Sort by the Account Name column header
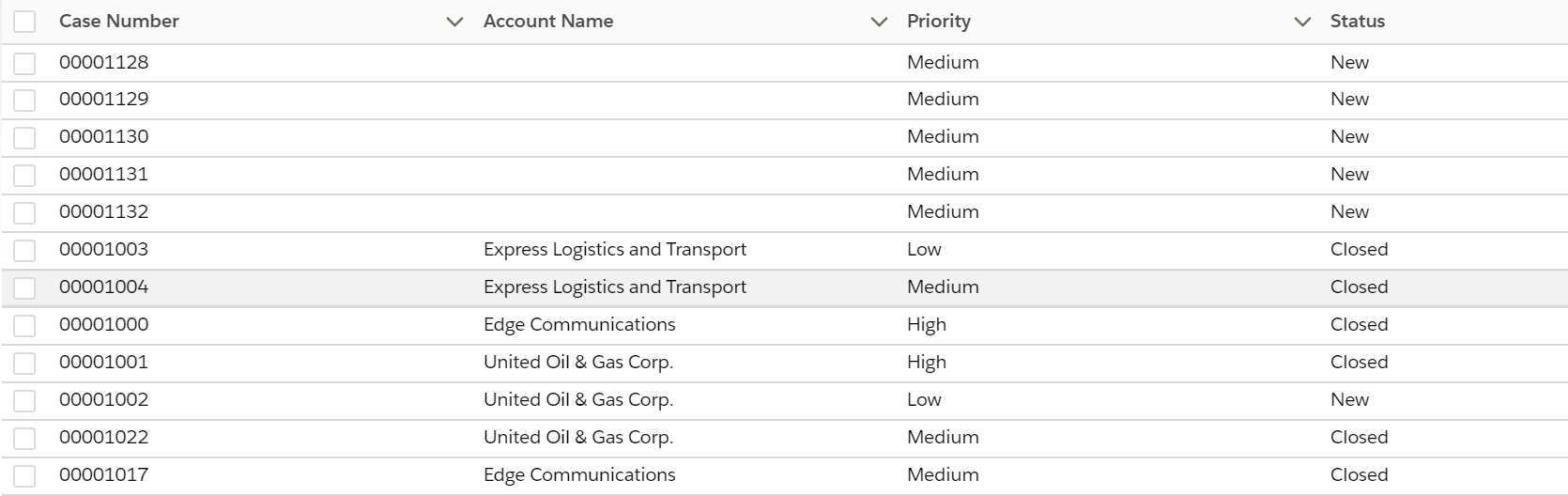Image resolution: width=1568 pixels, height=496 pixels. coord(548,21)
